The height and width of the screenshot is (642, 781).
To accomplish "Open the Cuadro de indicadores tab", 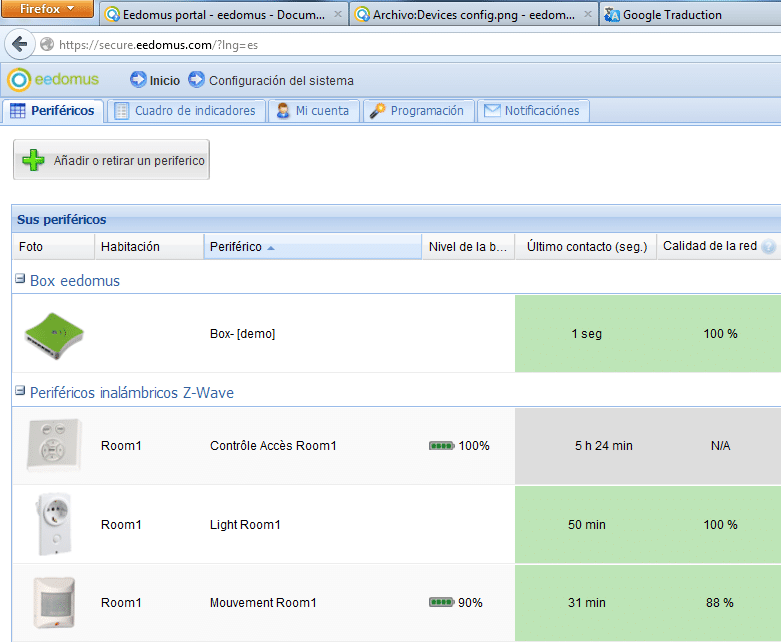I will 185,111.
